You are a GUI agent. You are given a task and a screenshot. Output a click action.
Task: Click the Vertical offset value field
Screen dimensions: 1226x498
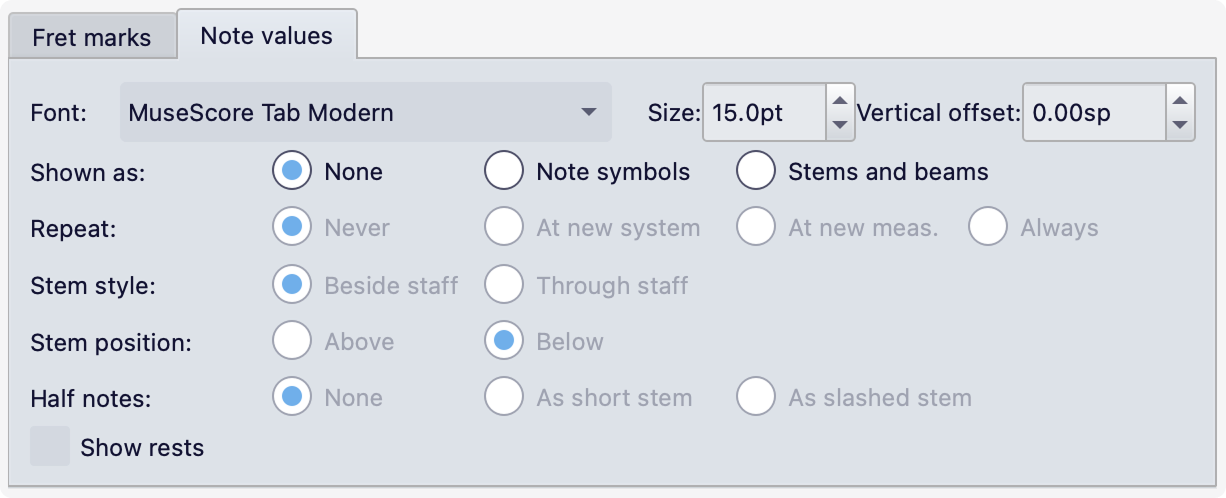1093,112
